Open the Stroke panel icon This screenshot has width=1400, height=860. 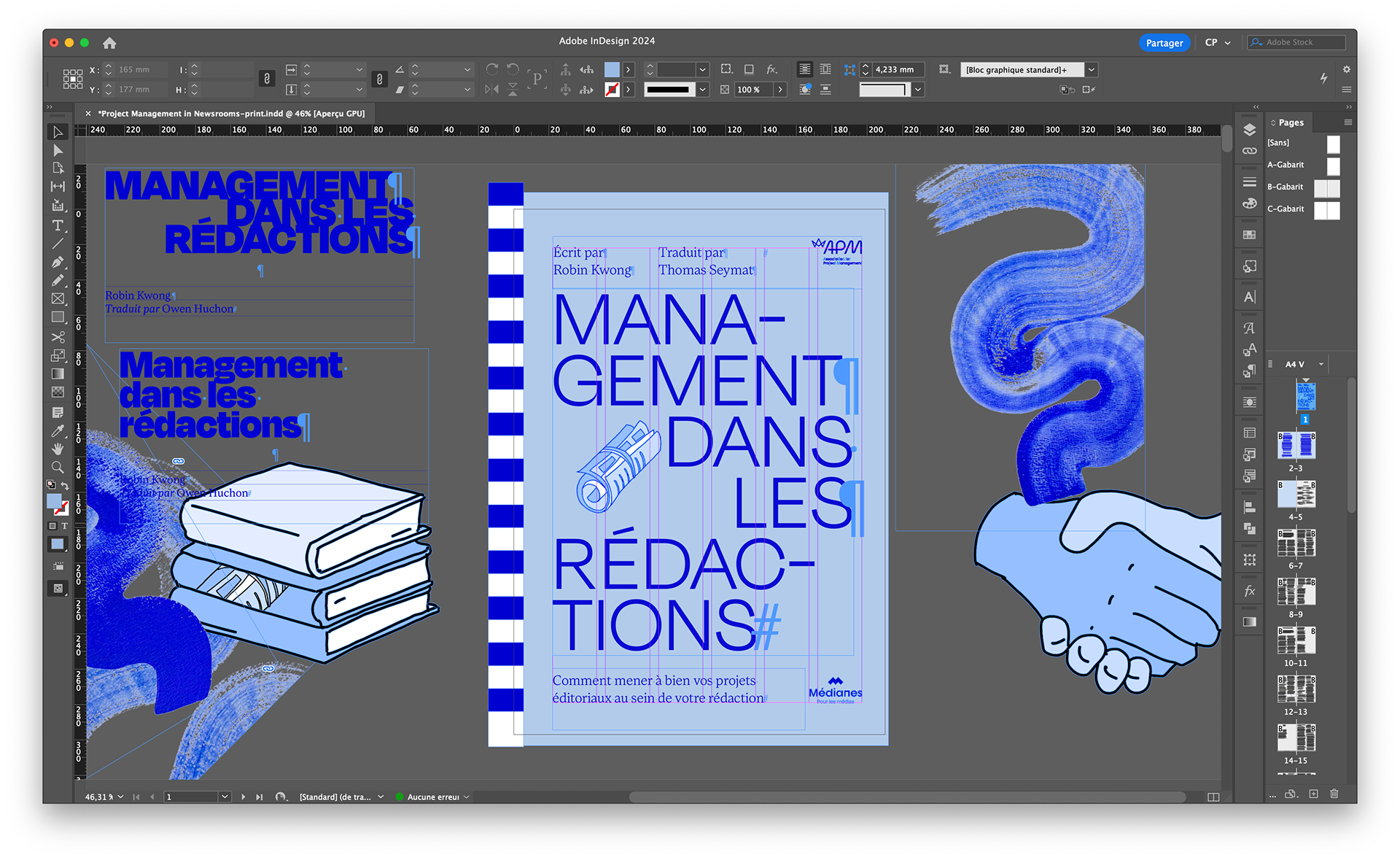1249,182
